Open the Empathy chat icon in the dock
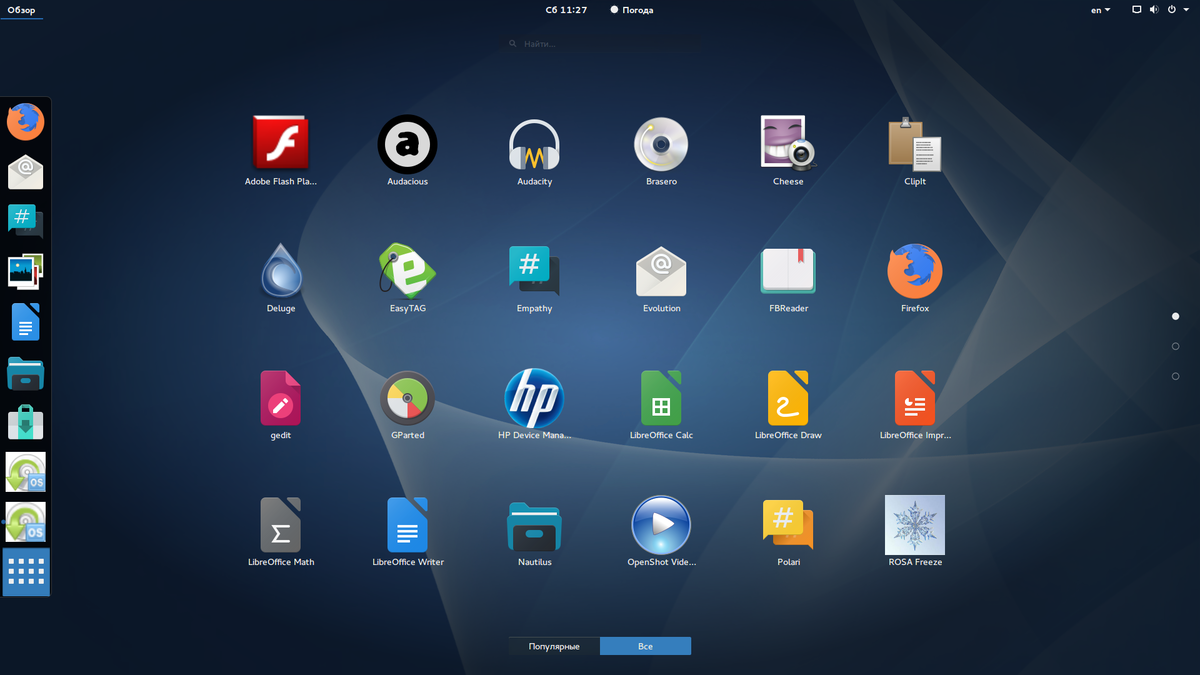This screenshot has height=675, width=1200. pyautogui.click(x=26, y=222)
